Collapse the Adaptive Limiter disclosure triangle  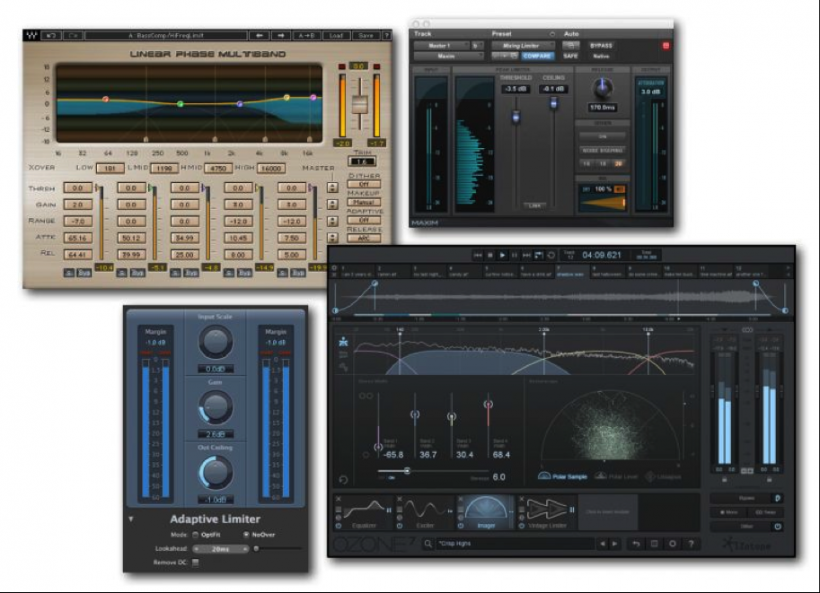(131, 519)
